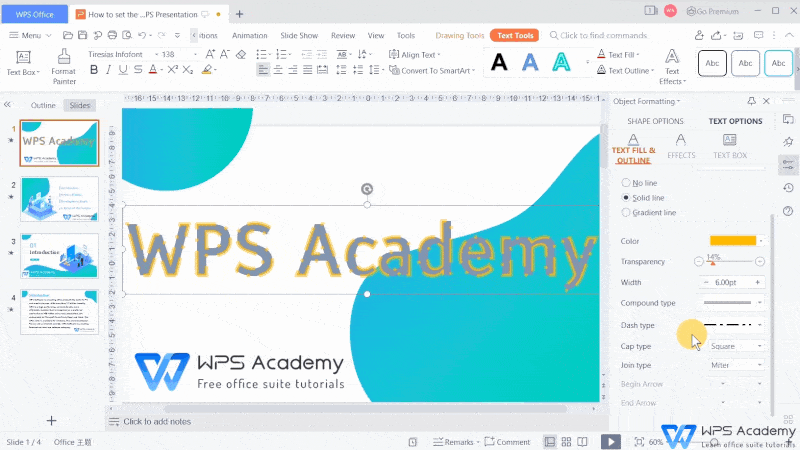Screen dimensions: 800x450
Task: Click Remarks in status bar
Action: click(456, 442)
